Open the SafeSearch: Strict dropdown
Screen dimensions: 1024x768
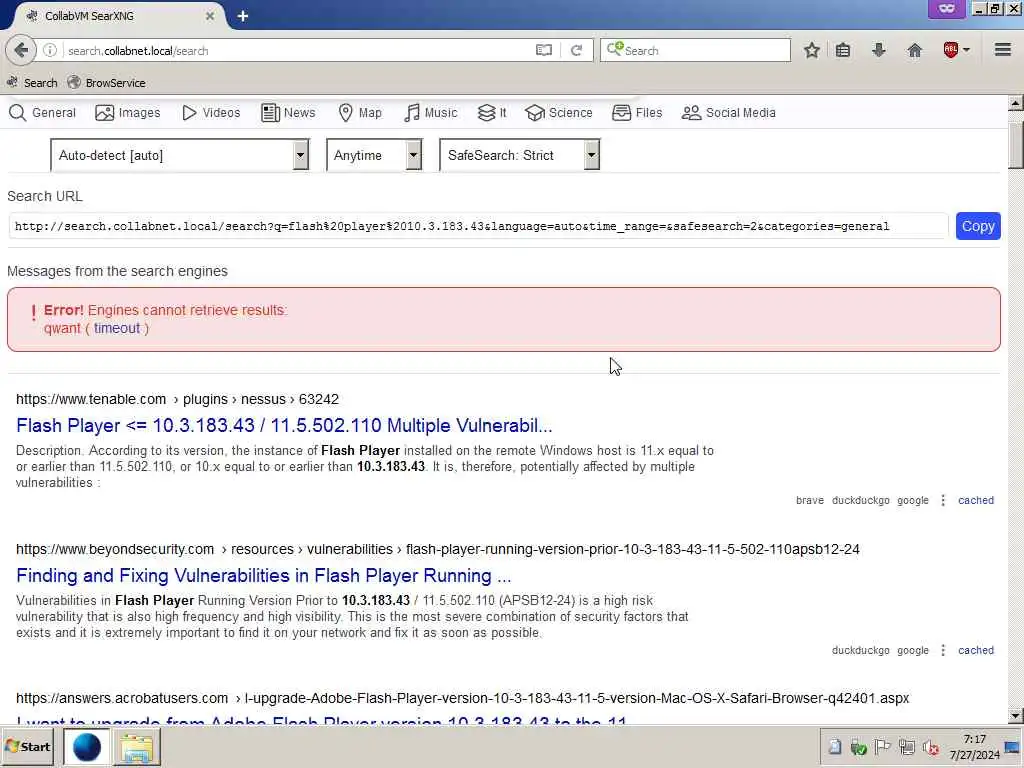click(520, 155)
